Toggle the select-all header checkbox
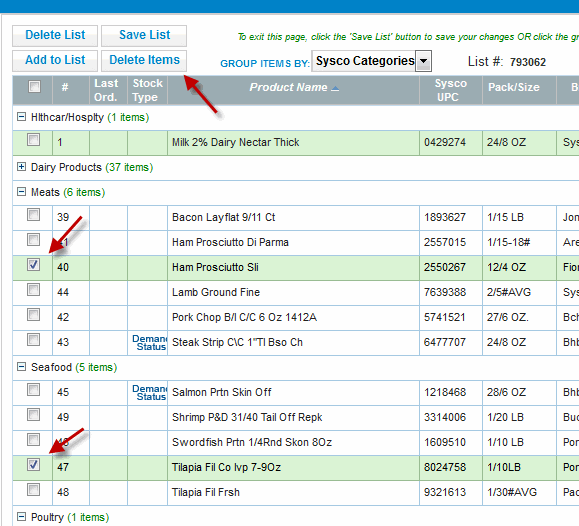Screen dimensions: 579x526 click(34, 87)
